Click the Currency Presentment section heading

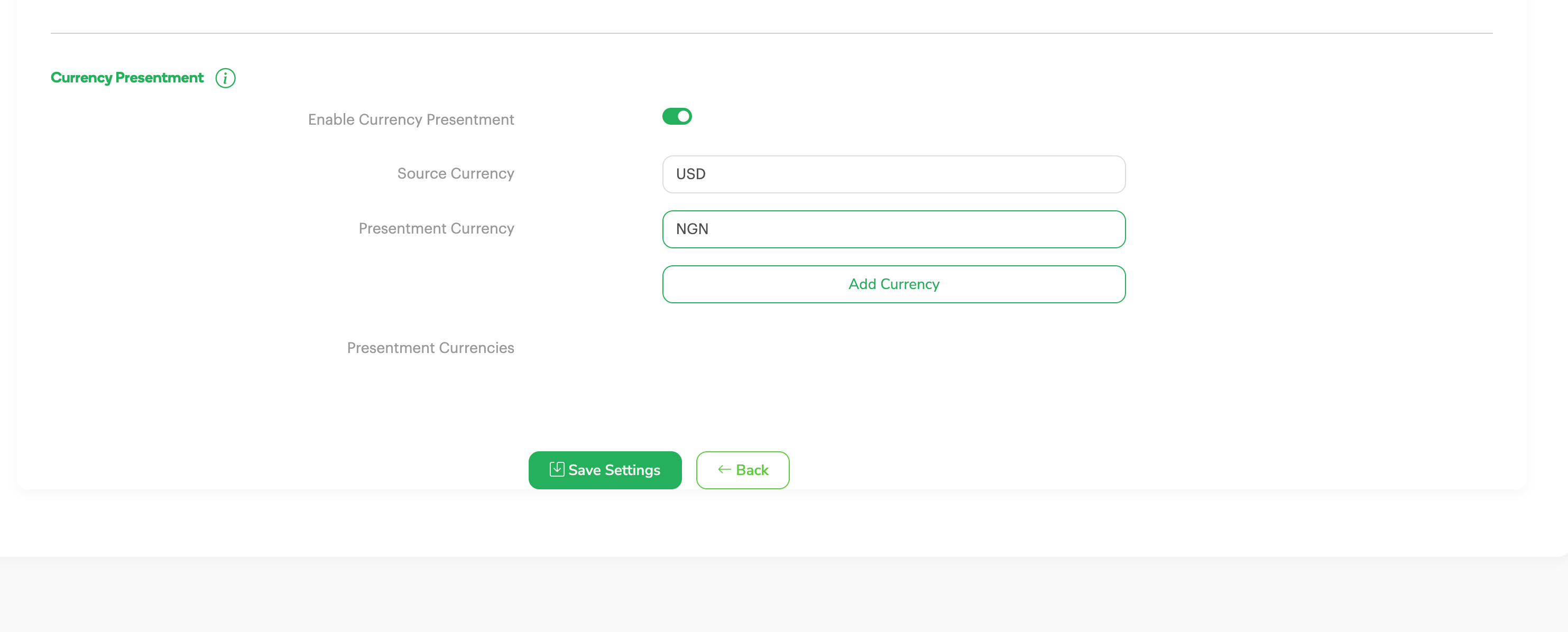tap(126, 78)
